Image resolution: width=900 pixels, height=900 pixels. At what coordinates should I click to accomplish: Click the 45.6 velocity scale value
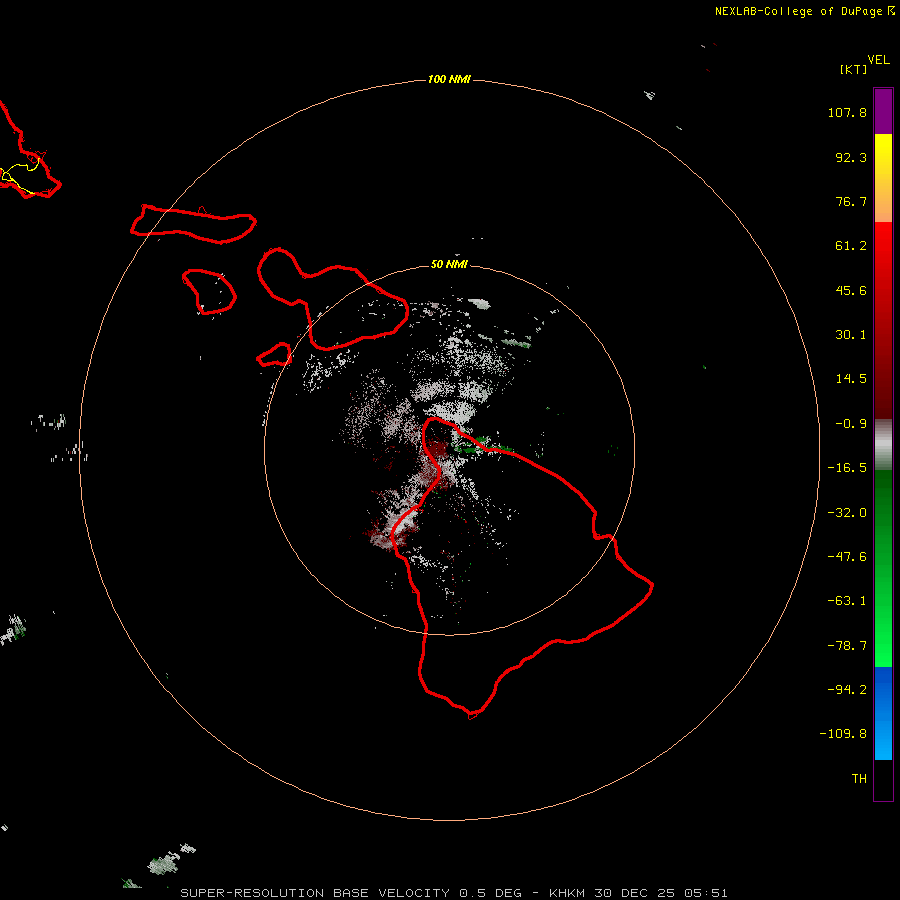click(851, 290)
